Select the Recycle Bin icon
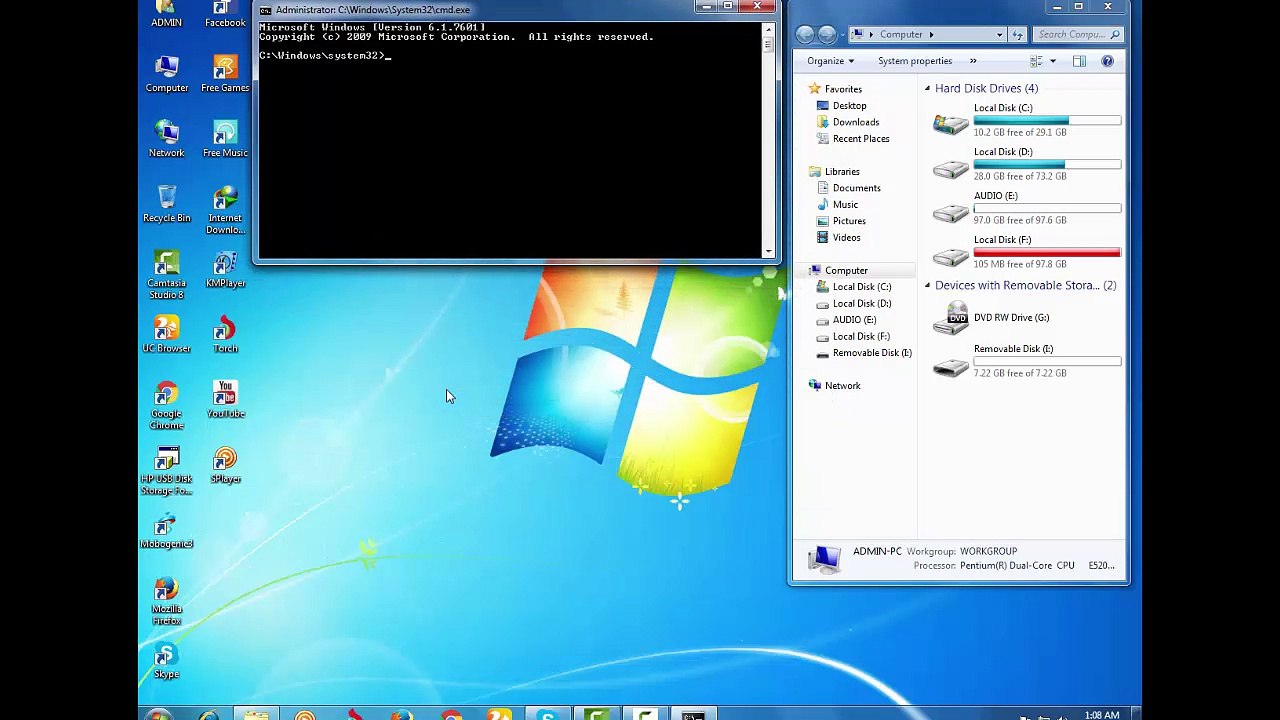1280x720 pixels. click(x=167, y=204)
